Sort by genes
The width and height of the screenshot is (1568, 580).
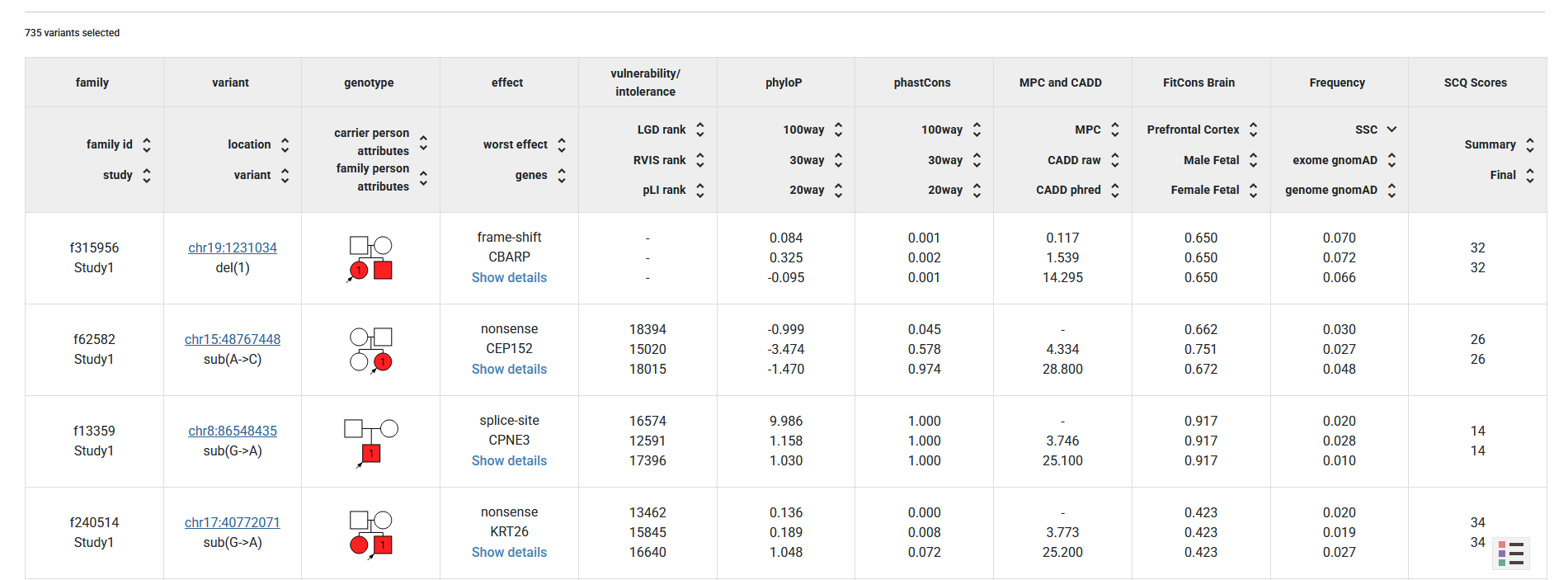[562, 175]
